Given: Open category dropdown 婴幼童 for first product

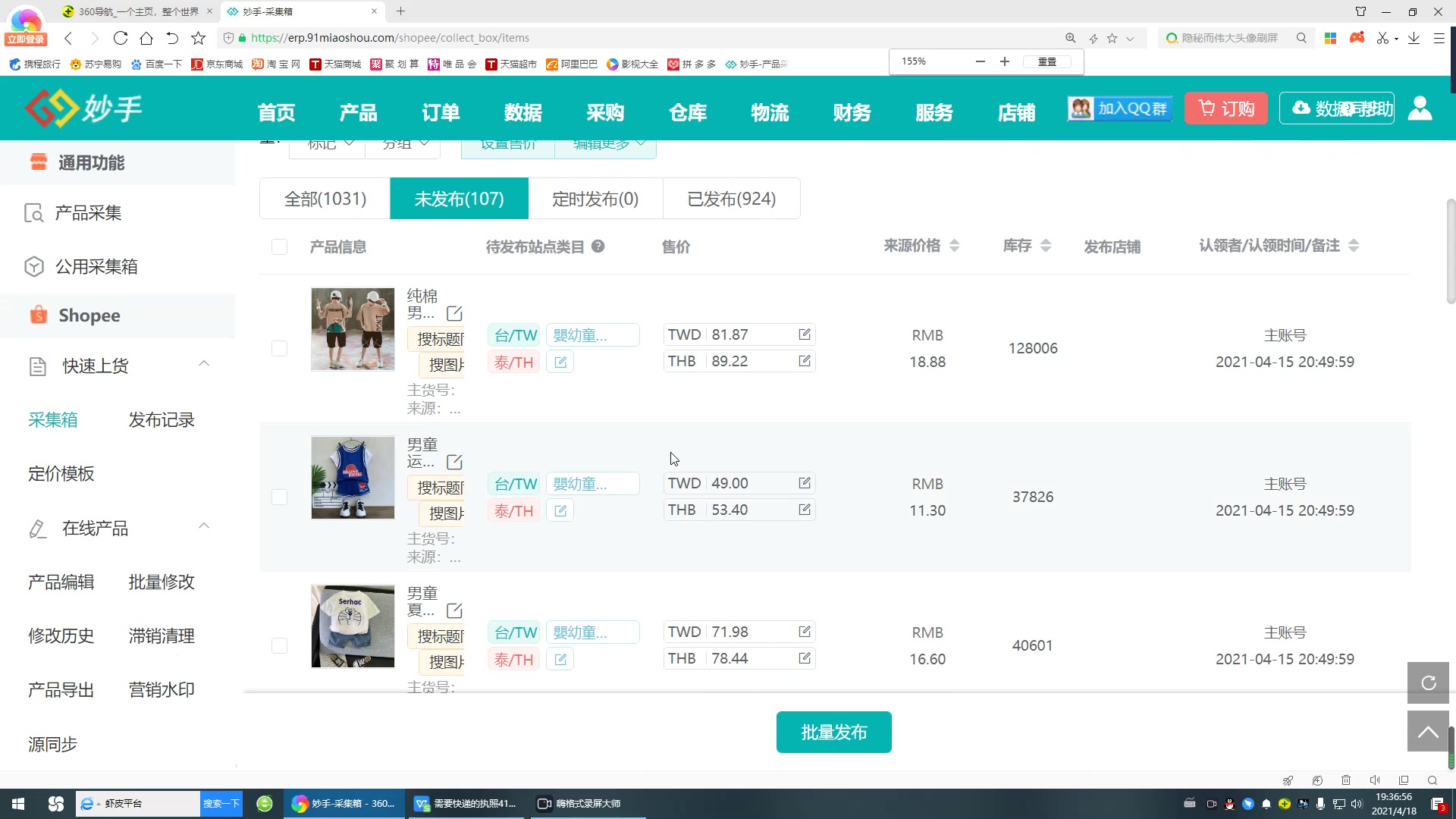Looking at the screenshot, I should (x=592, y=335).
